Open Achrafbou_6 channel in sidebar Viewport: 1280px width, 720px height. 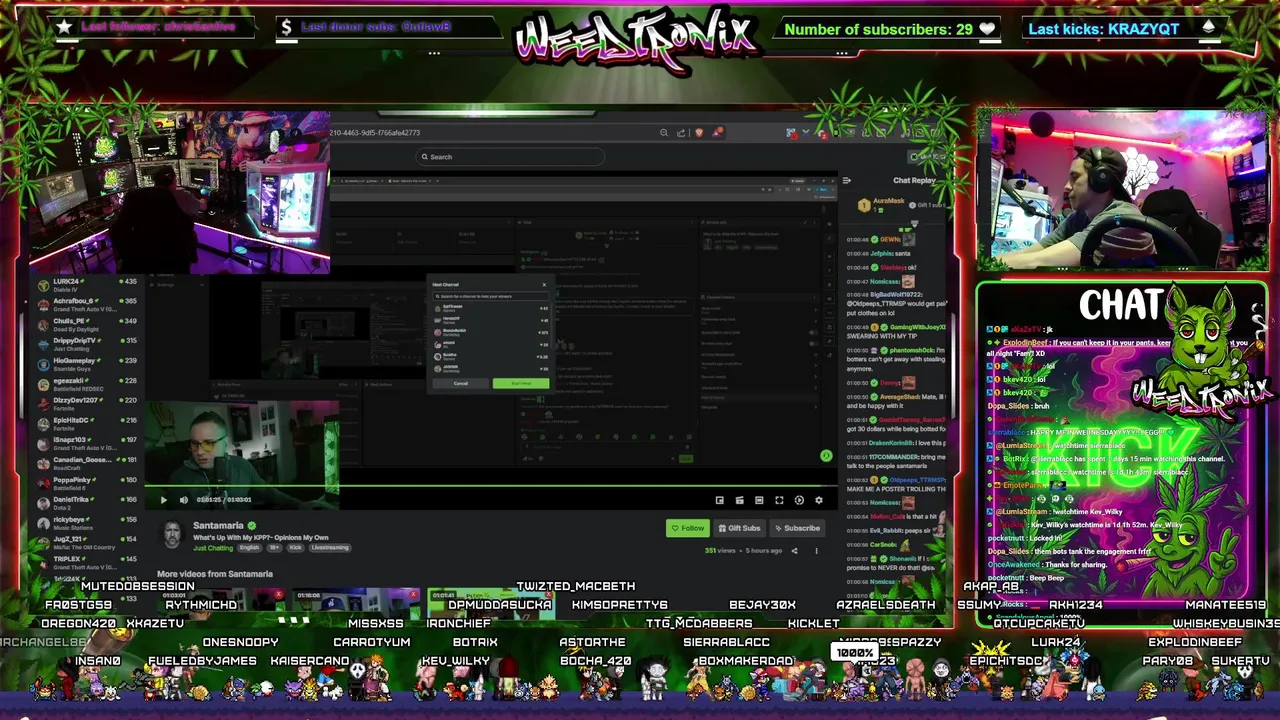click(88, 305)
